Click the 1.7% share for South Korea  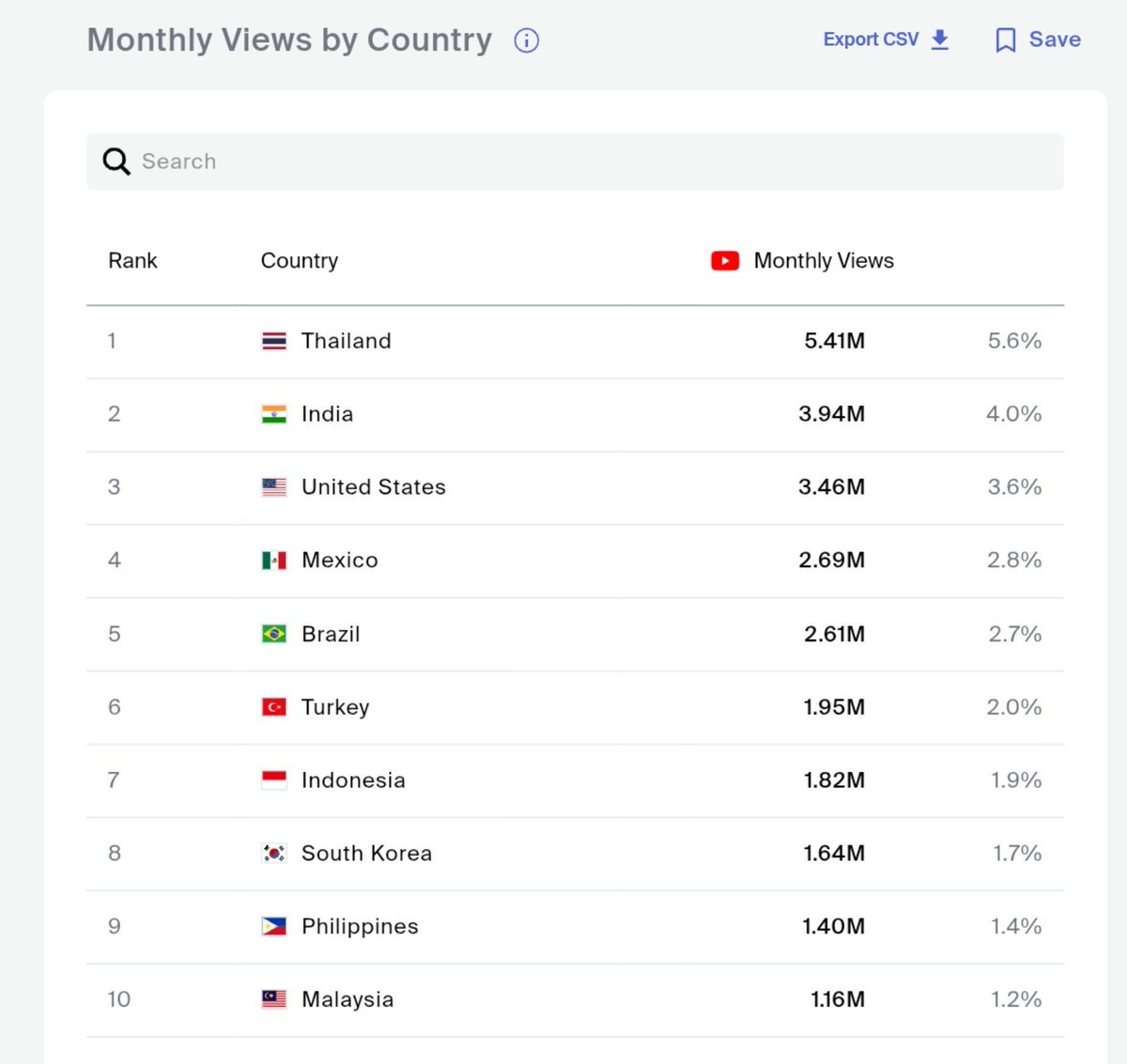pos(1017,854)
